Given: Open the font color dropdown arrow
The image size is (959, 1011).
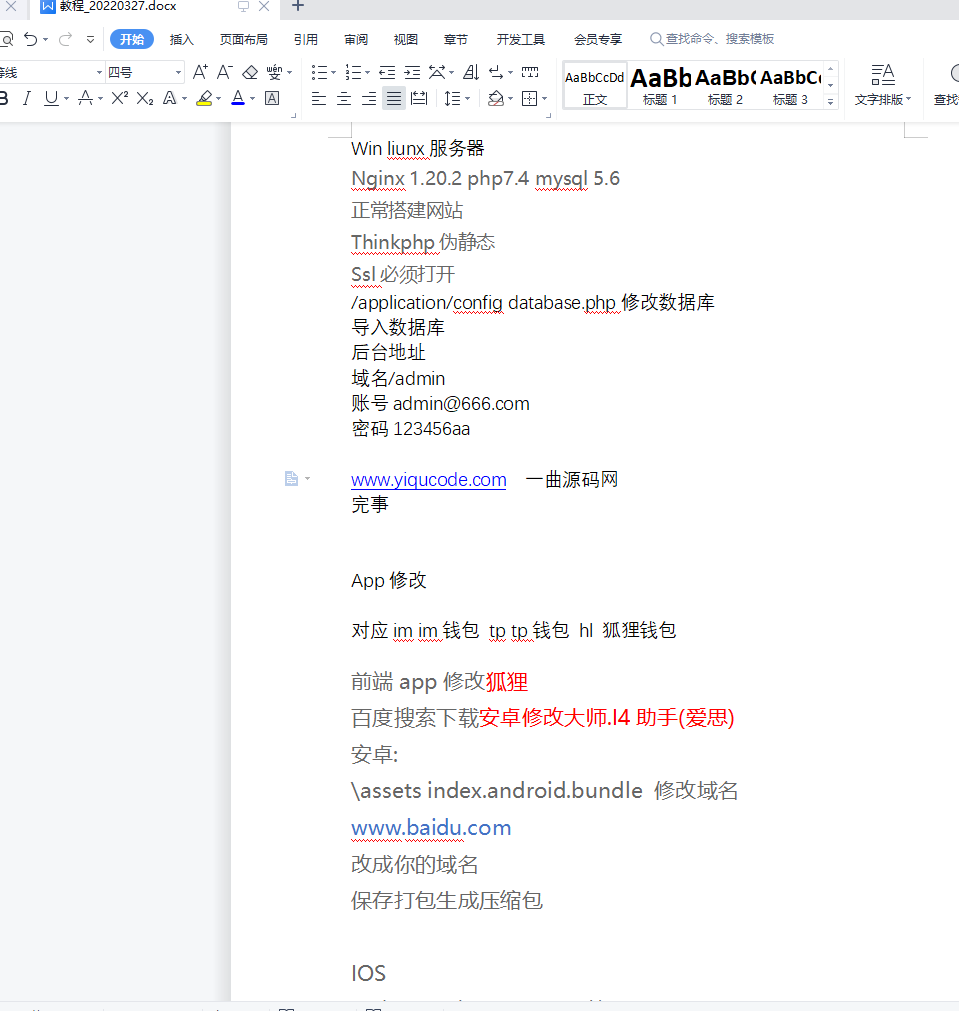Looking at the screenshot, I should [x=253, y=99].
